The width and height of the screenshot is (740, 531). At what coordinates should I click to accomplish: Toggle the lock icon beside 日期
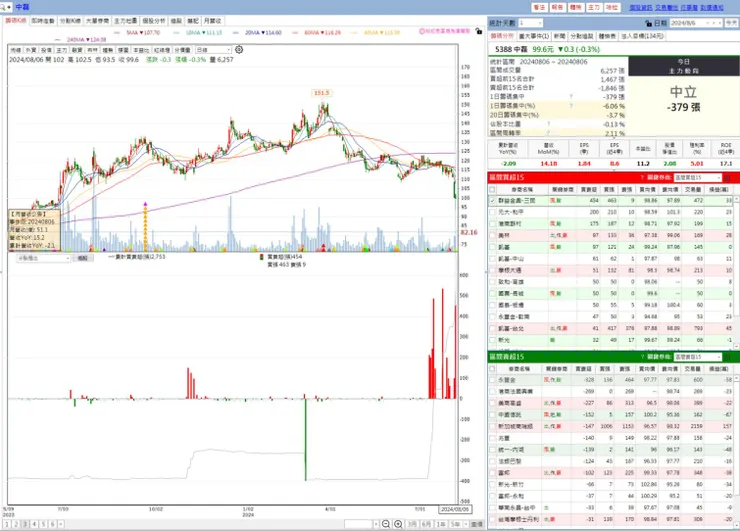[x=648, y=23]
